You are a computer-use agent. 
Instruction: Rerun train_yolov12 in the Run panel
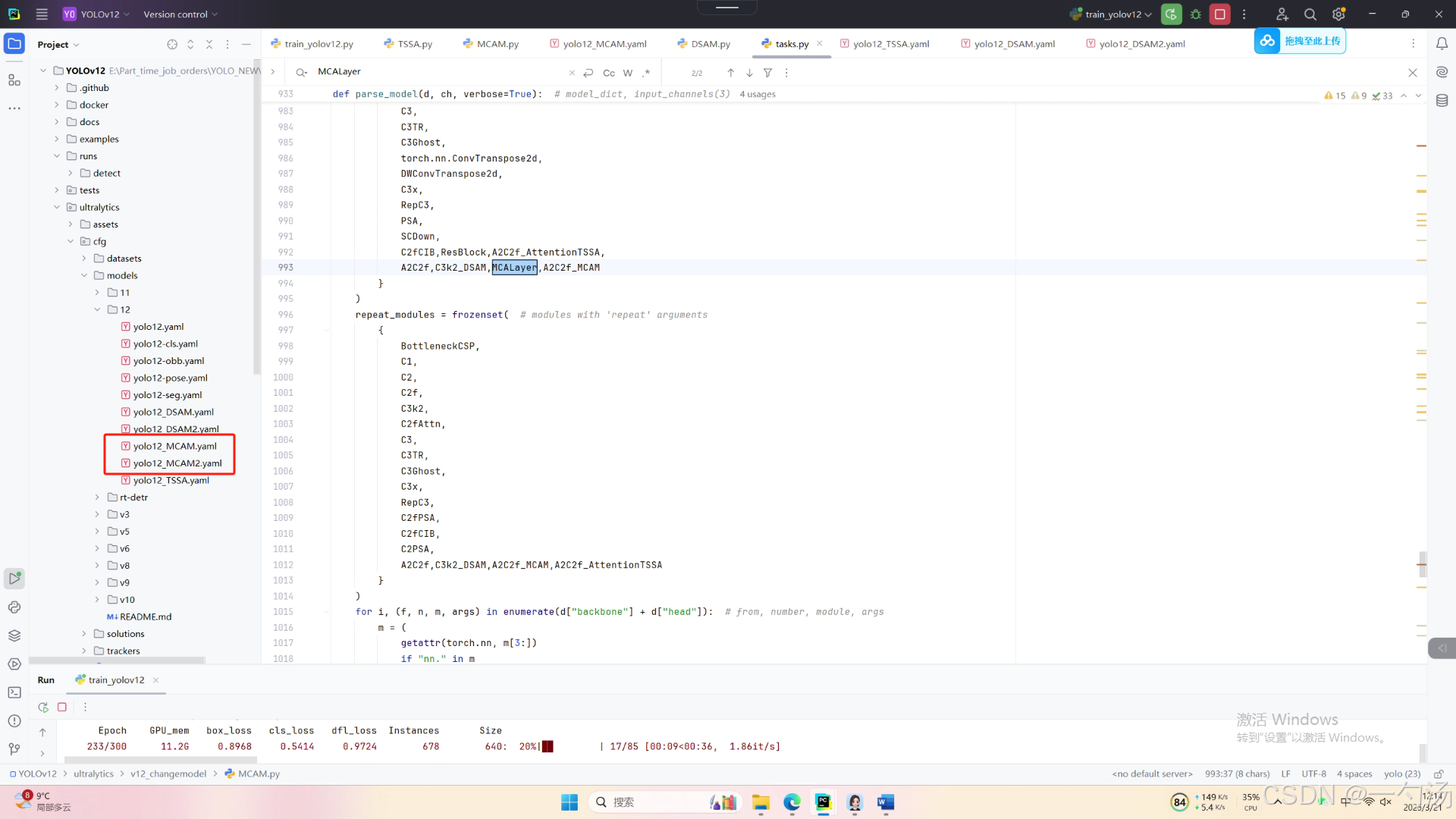click(43, 707)
